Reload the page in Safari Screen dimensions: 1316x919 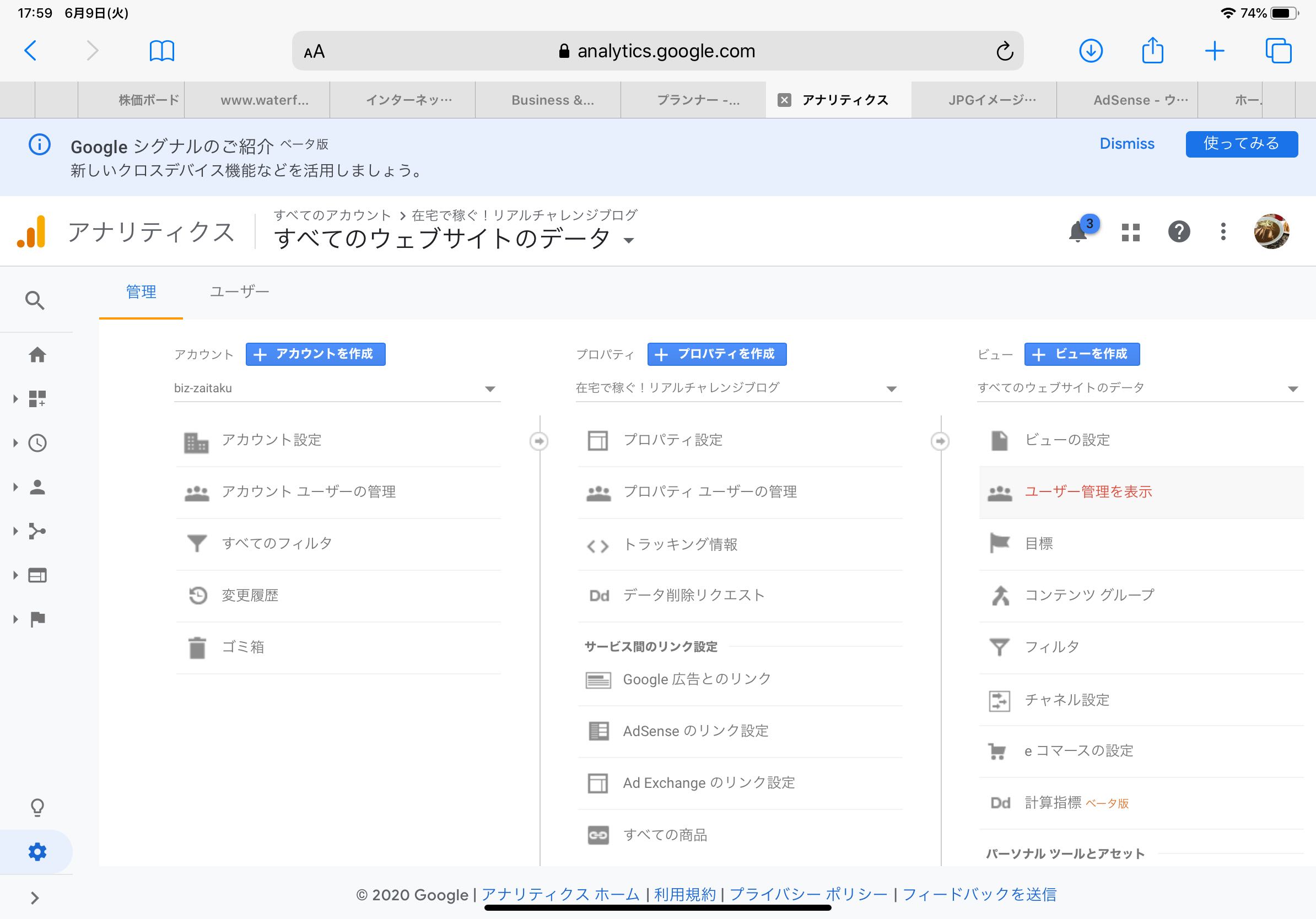[x=1005, y=52]
